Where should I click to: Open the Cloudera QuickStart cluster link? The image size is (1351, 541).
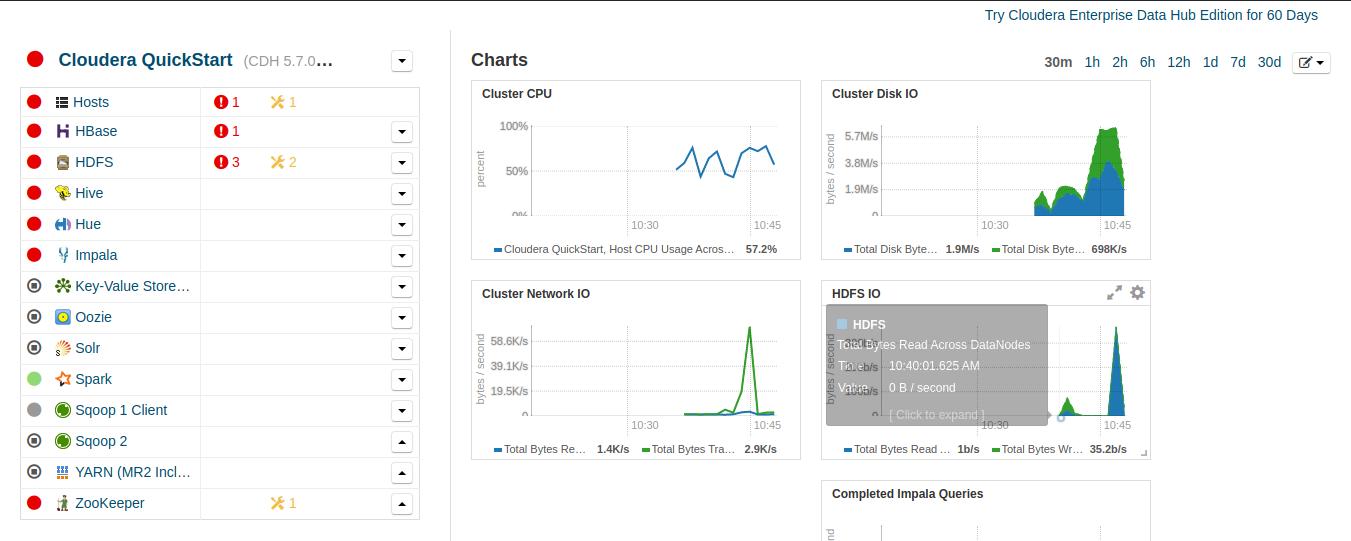[145, 60]
